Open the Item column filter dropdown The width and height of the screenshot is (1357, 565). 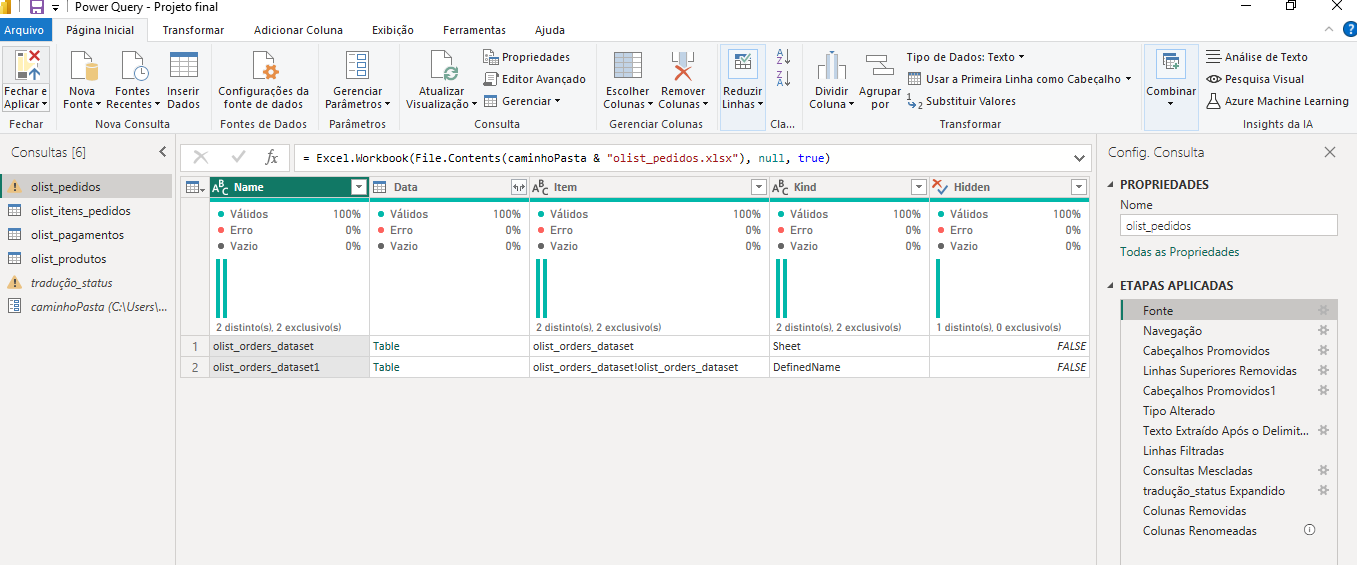[758, 187]
